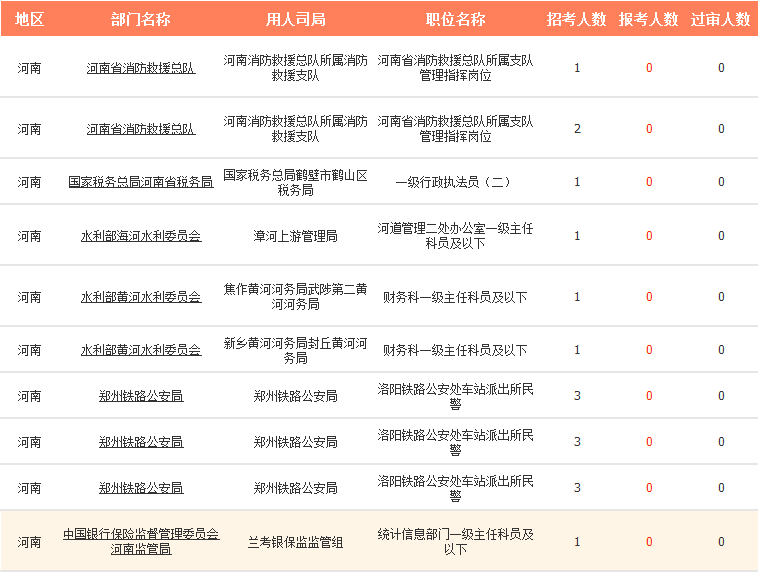
Task: Click 财务科一级主任科员及以下 in the 焦作黄河河务局 row
Action: 455,297
